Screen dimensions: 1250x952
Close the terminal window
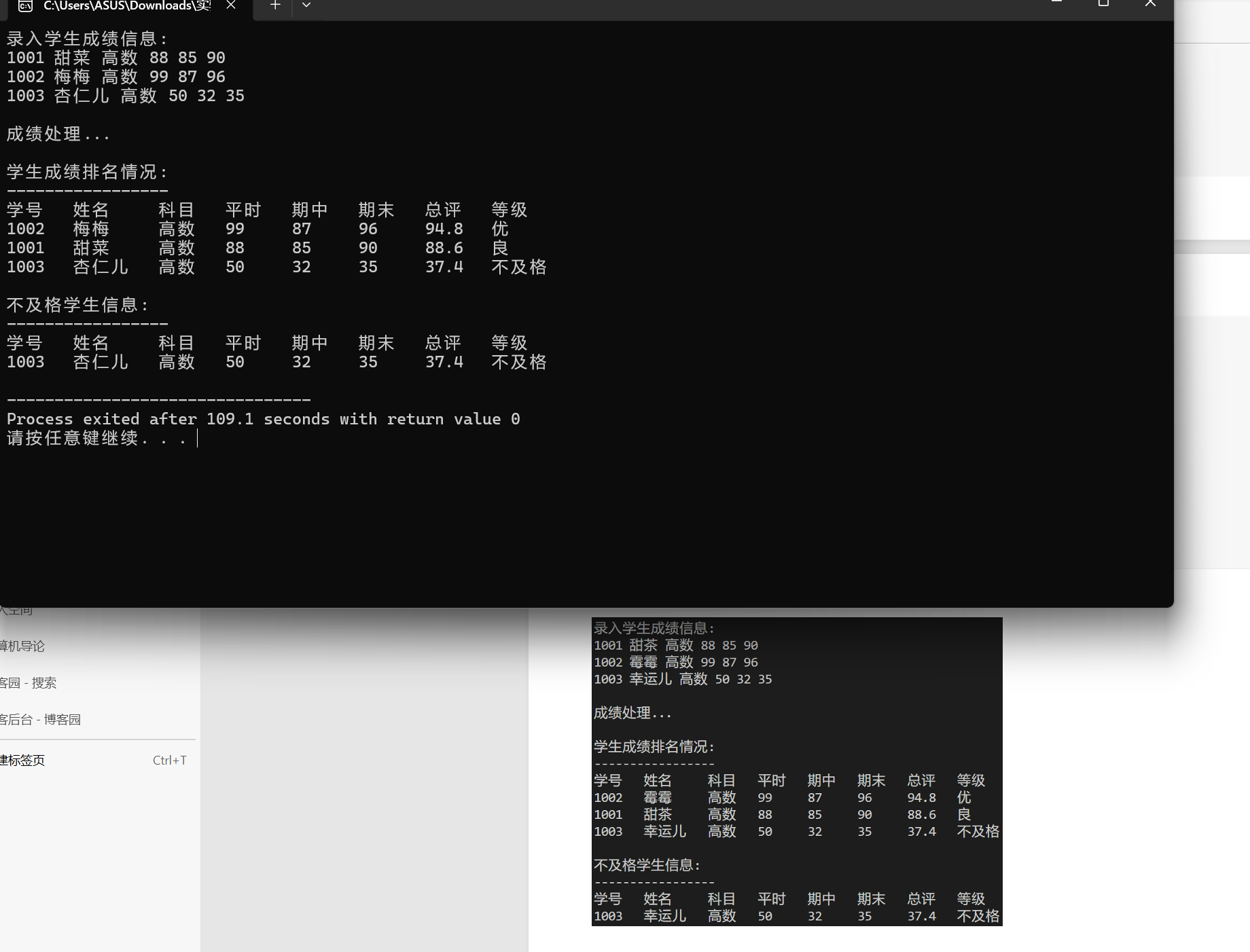click(x=1150, y=4)
